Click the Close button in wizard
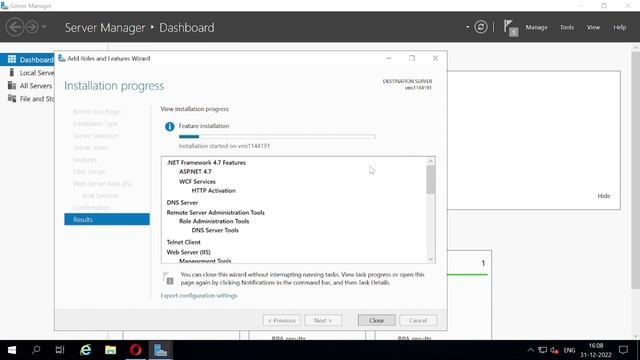640x360 pixels. tap(376, 320)
